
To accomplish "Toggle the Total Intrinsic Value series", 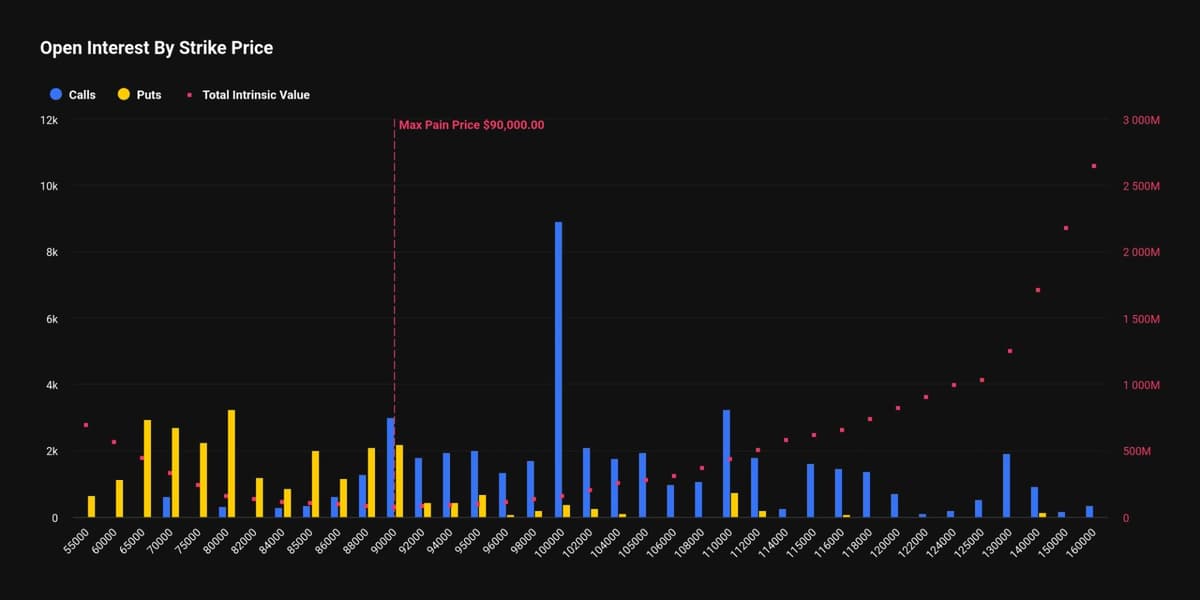I will (247, 94).
